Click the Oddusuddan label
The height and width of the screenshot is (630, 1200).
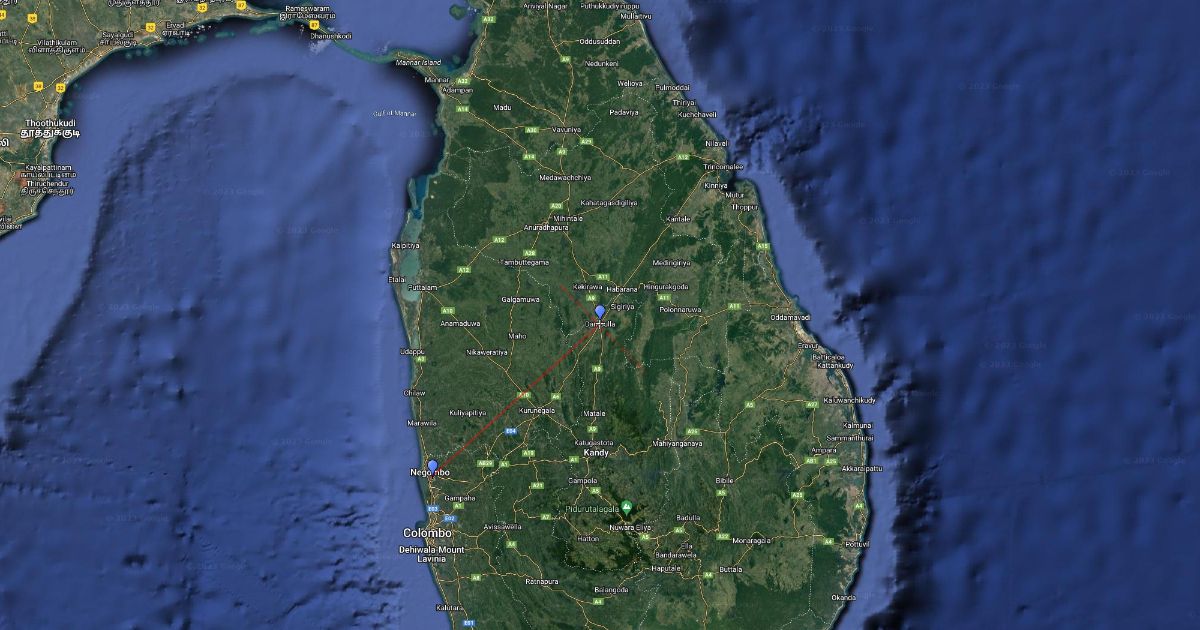598,42
